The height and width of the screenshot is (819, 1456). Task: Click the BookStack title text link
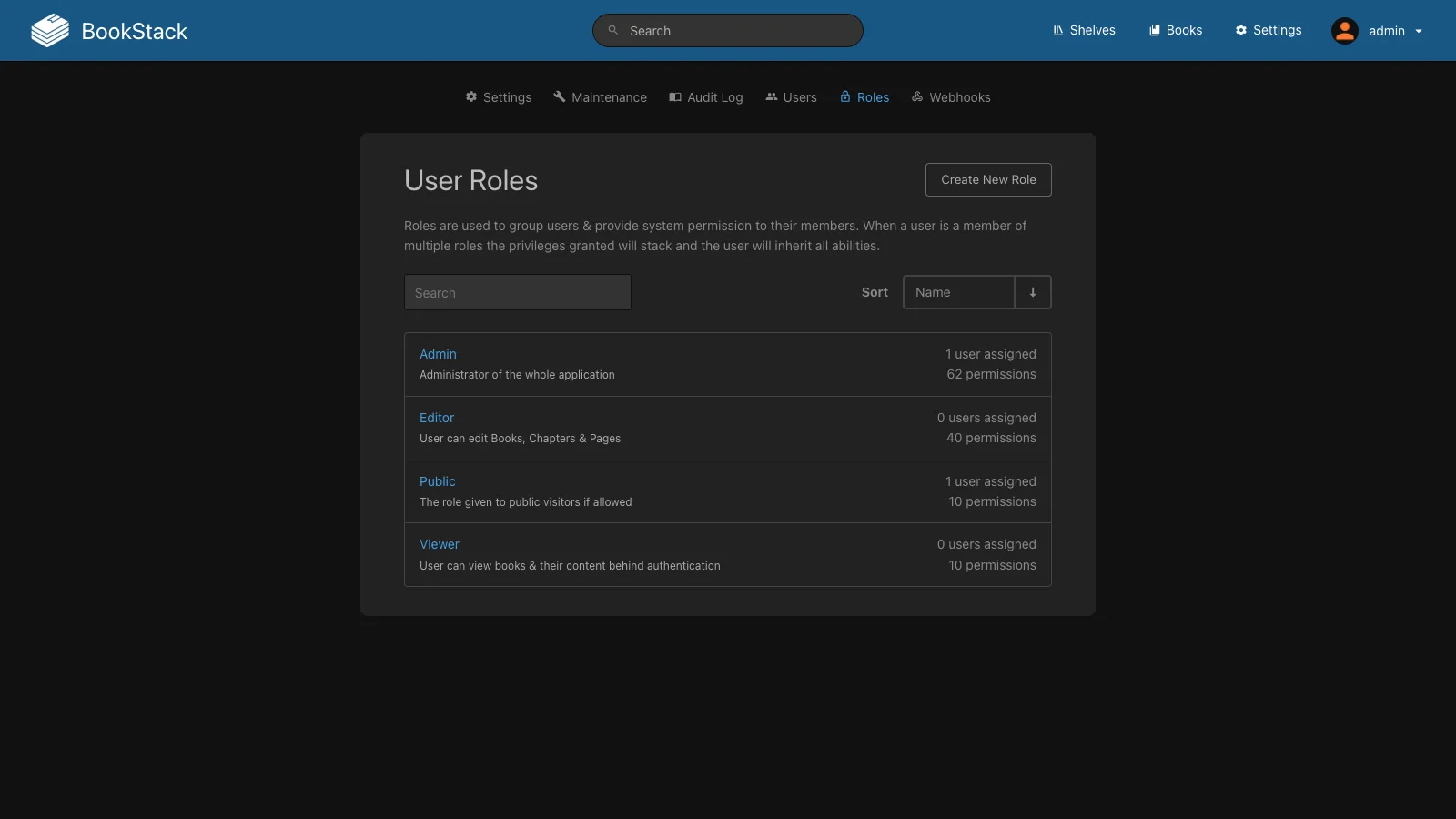[135, 31]
